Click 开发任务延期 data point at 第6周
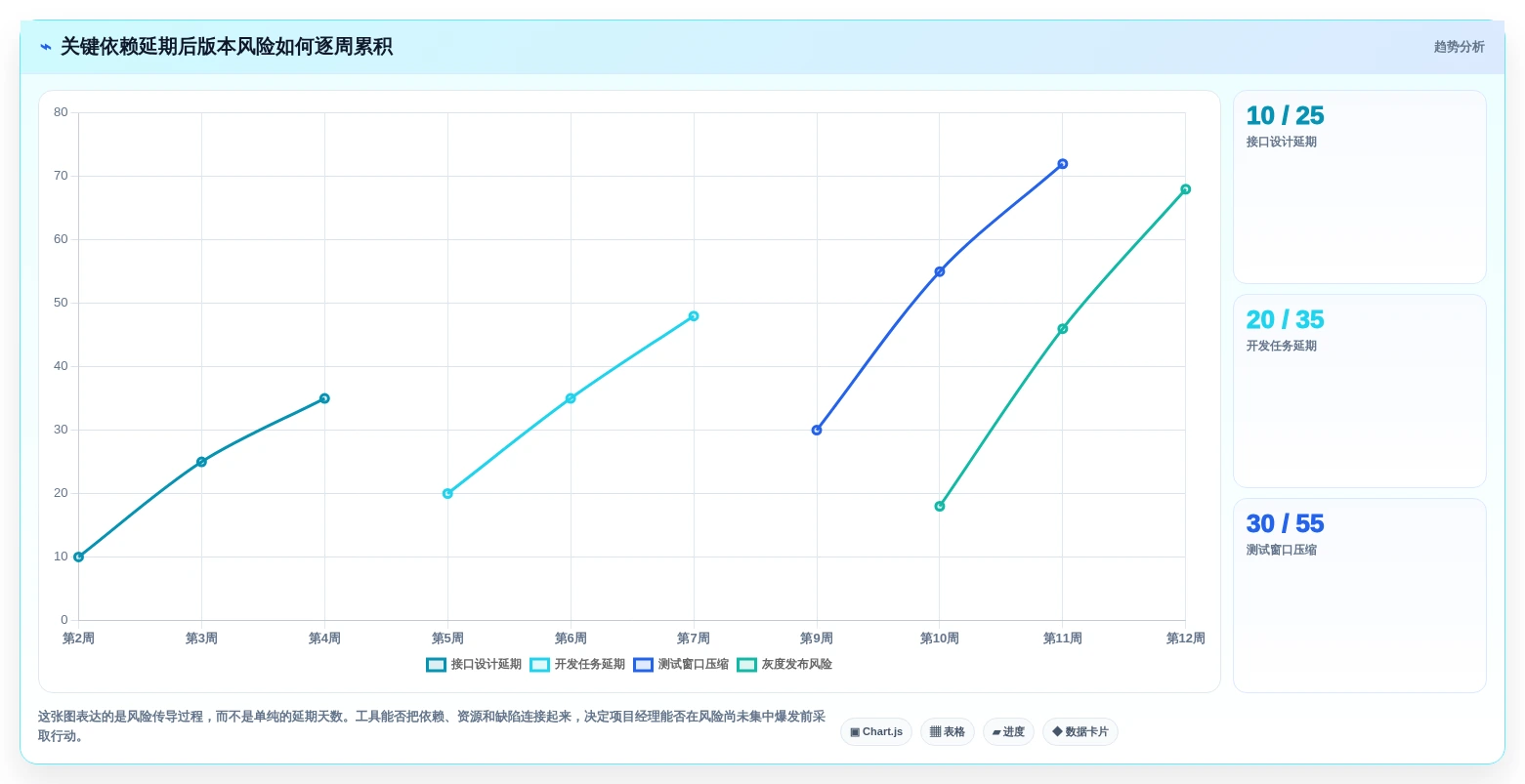Image resolution: width=1525 pixels, height=784 pixels. 571,398
